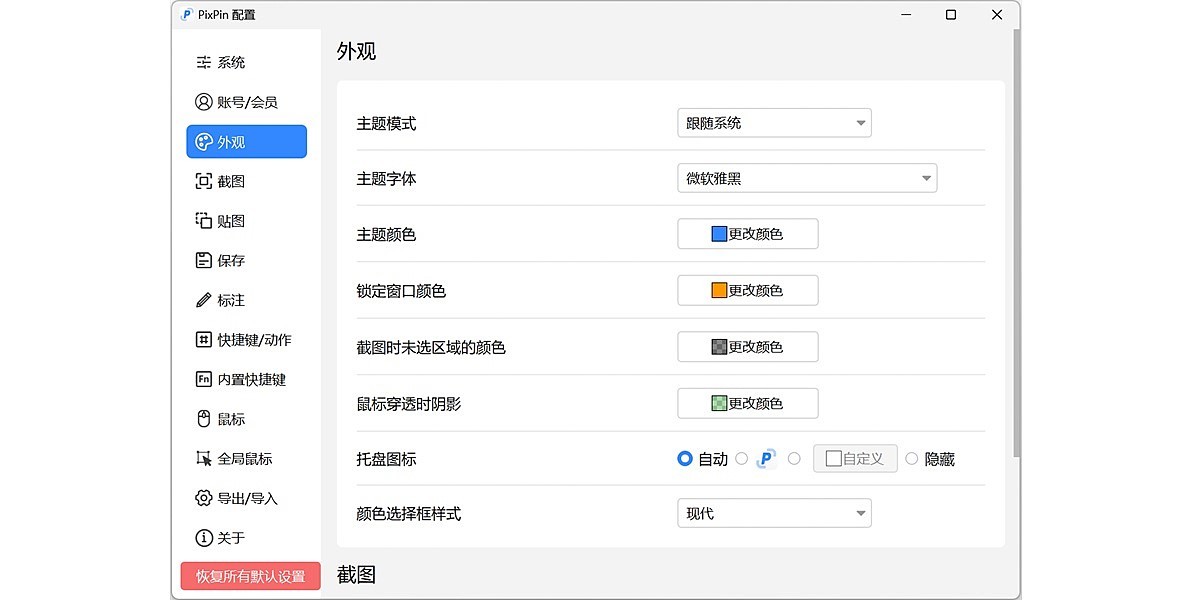This screenshot has height=600, width=1200.
Task: Switch to the 外观 settings tab
Action: coord(246,141)
